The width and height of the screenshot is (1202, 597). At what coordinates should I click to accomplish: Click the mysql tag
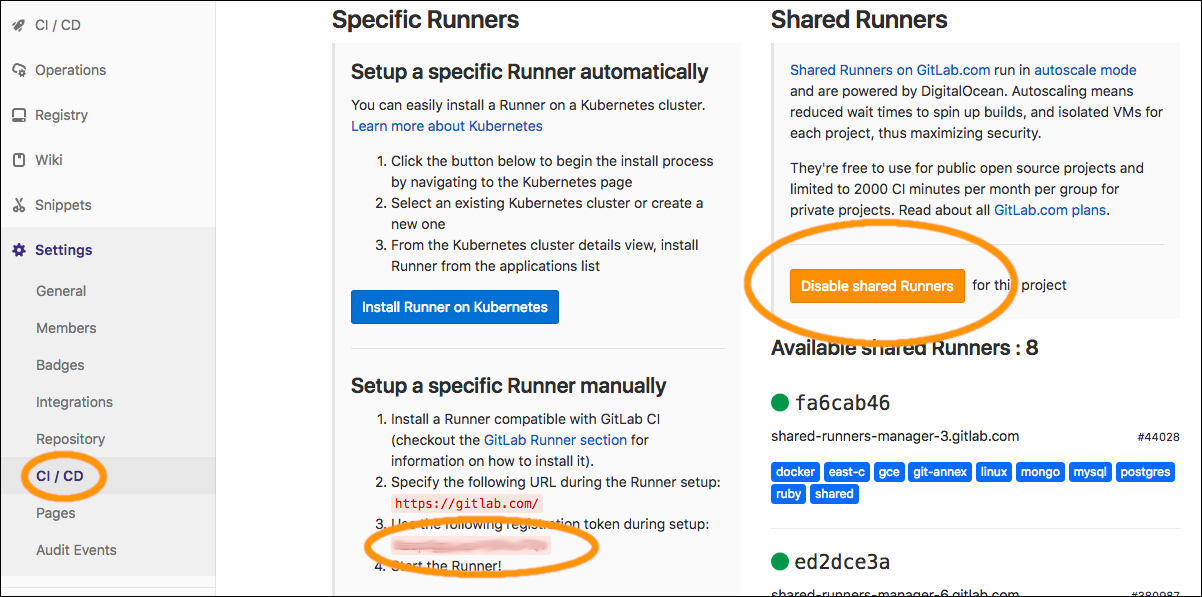click(1091, 472)
